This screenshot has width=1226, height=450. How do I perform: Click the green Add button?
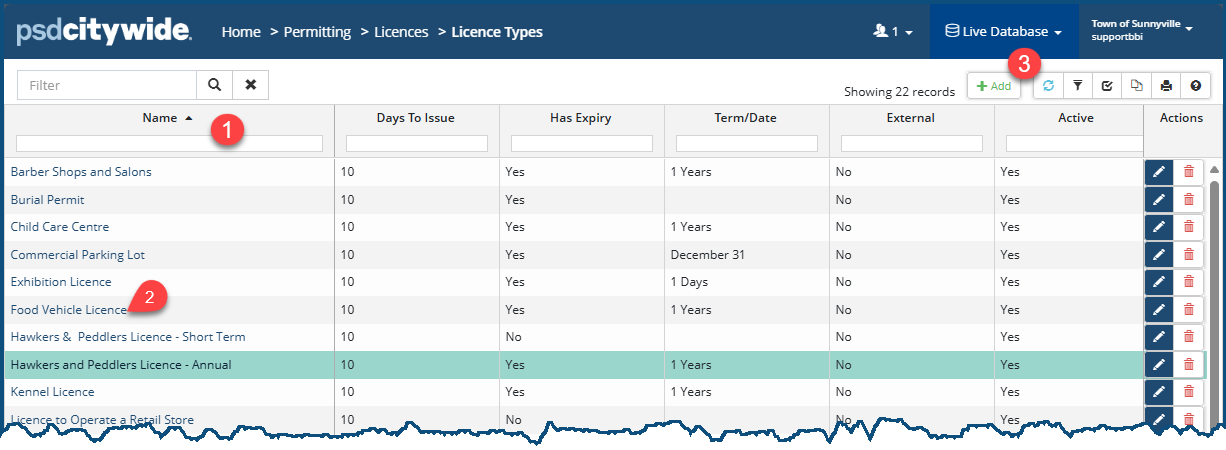point(993,86)
